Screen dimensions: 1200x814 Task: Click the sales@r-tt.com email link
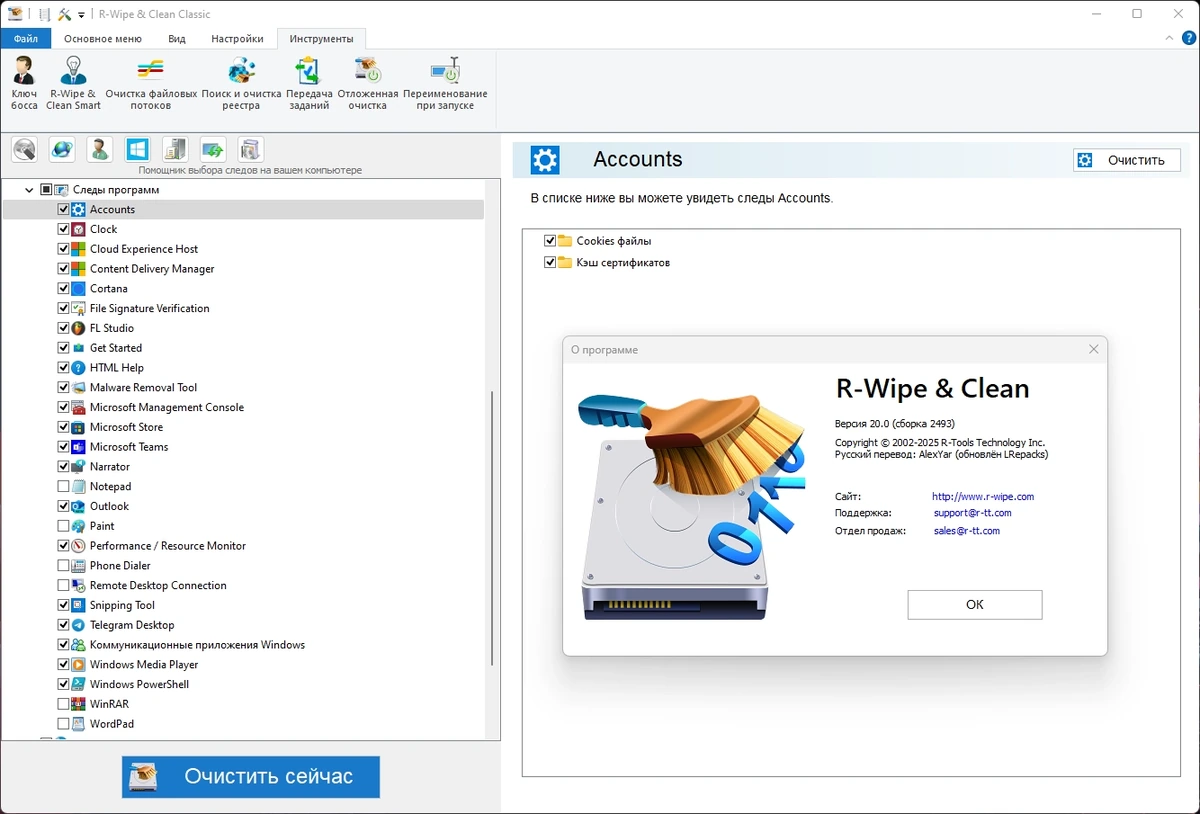(x=967, y=531)
